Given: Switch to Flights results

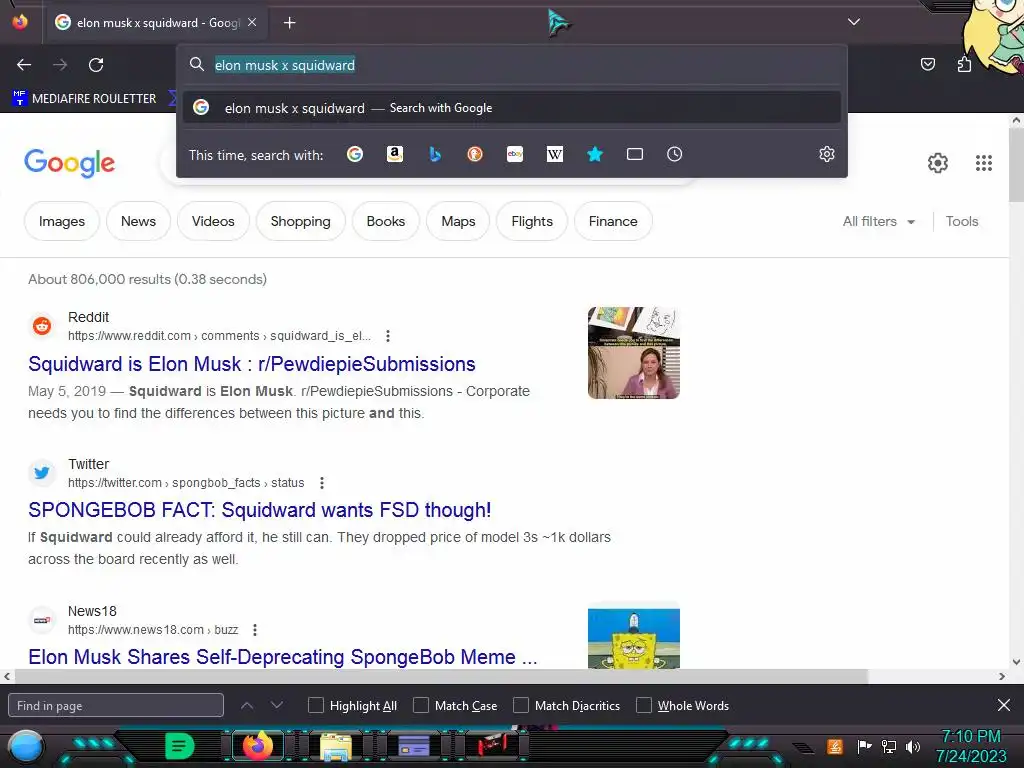Looking at the screenshot, I should pyautogui.click(x=532, y=221).
